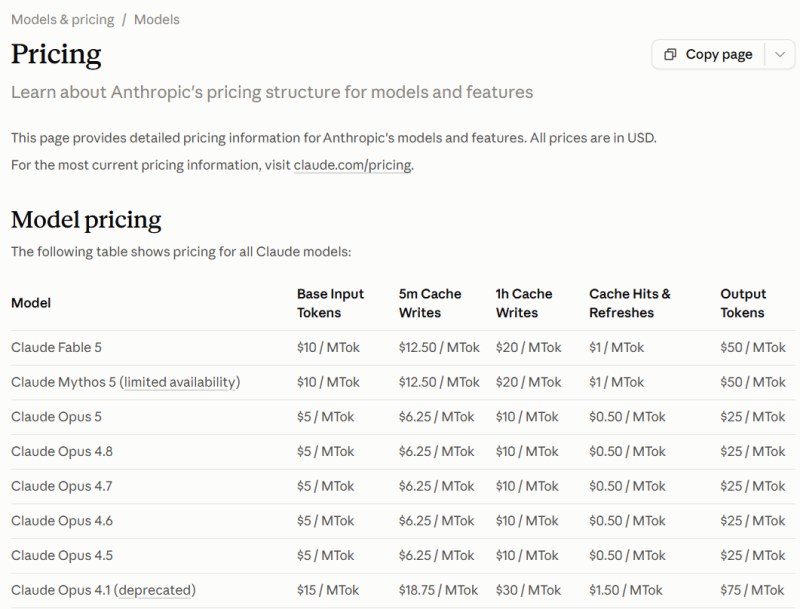Click the Learn about Anthropic's pricing structure subtitle
800x609 pixels.
tap(272, 92)
